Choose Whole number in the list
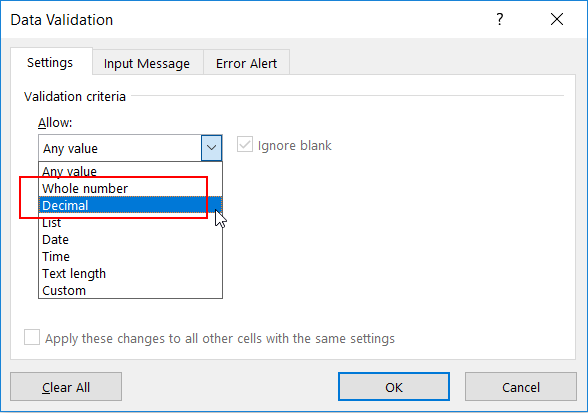The height and width of the screenshot is (413, 588). click(x=130, y=188)
